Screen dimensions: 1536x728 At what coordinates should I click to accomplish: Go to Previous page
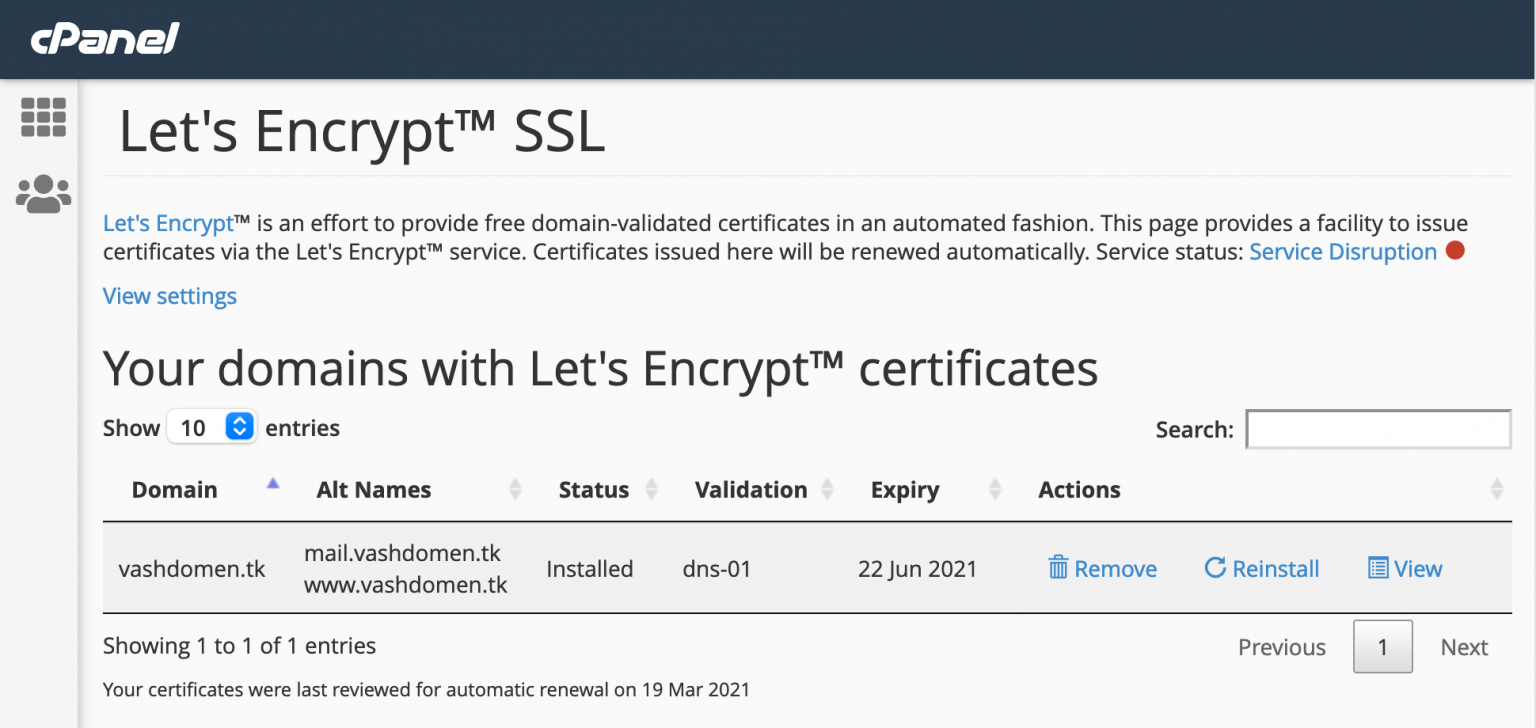point(1282,647)
